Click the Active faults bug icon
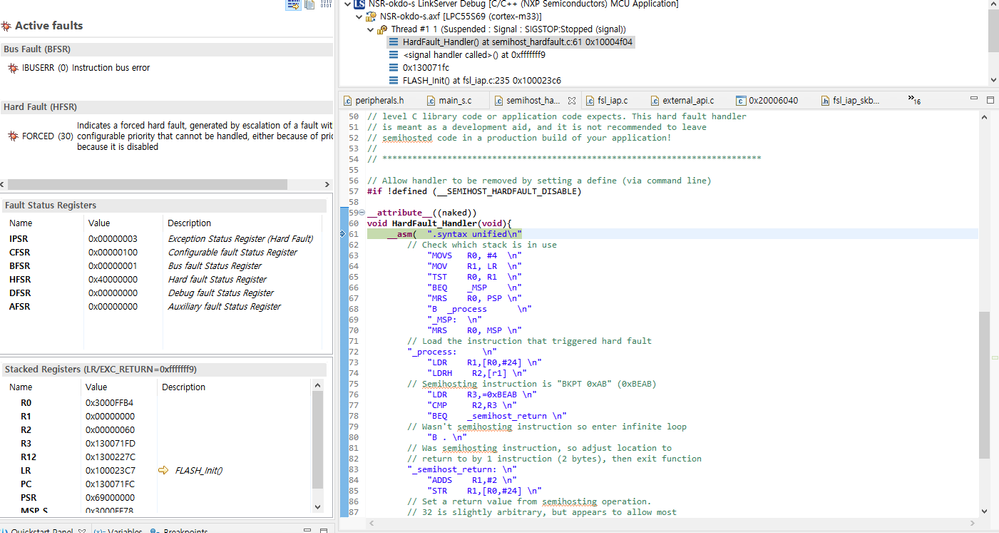Viewport: 999px width, 533px height. point(6,26)
